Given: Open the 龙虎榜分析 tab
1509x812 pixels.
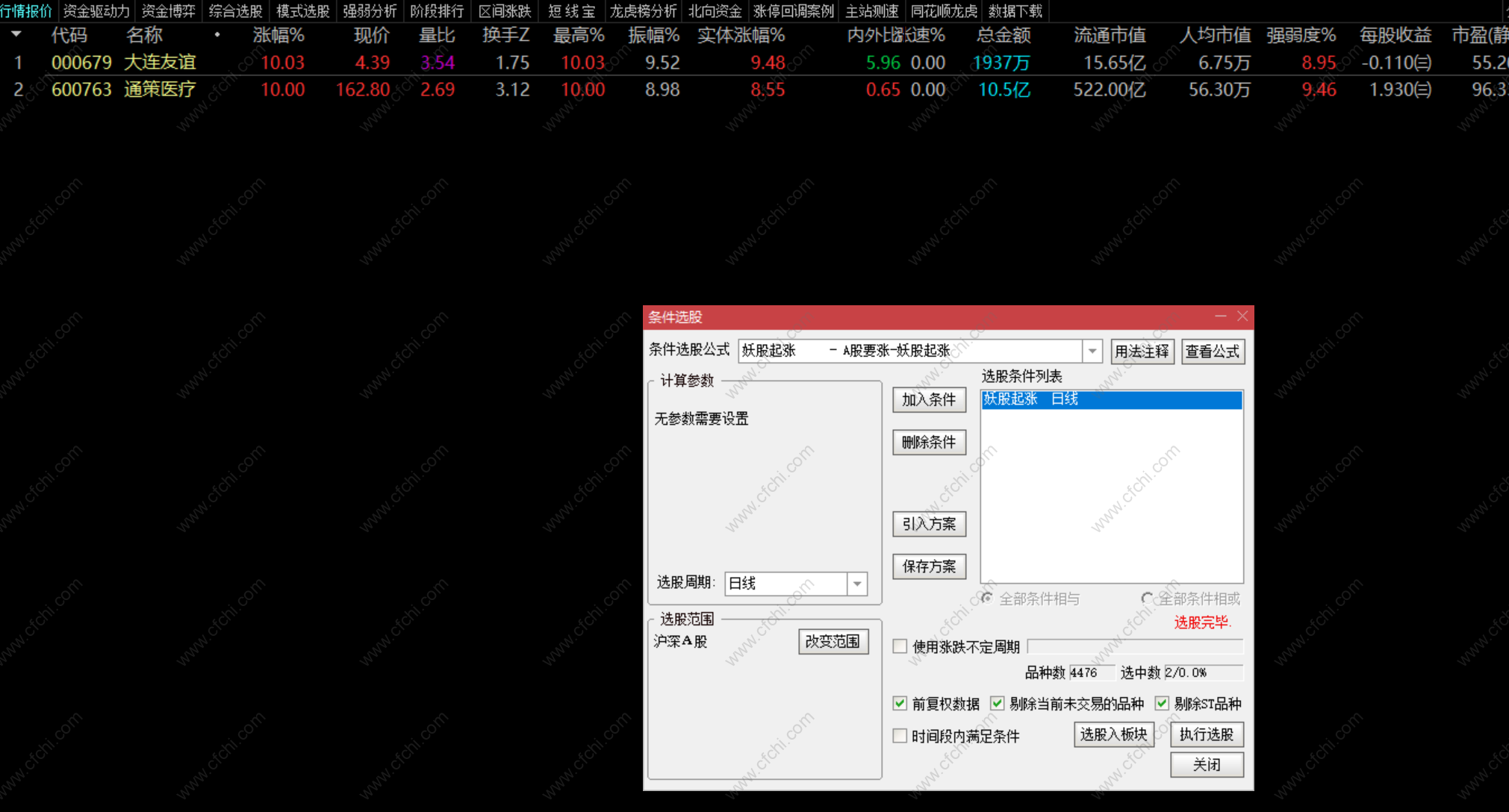Looking at the screenshot, I should point(643,11).
